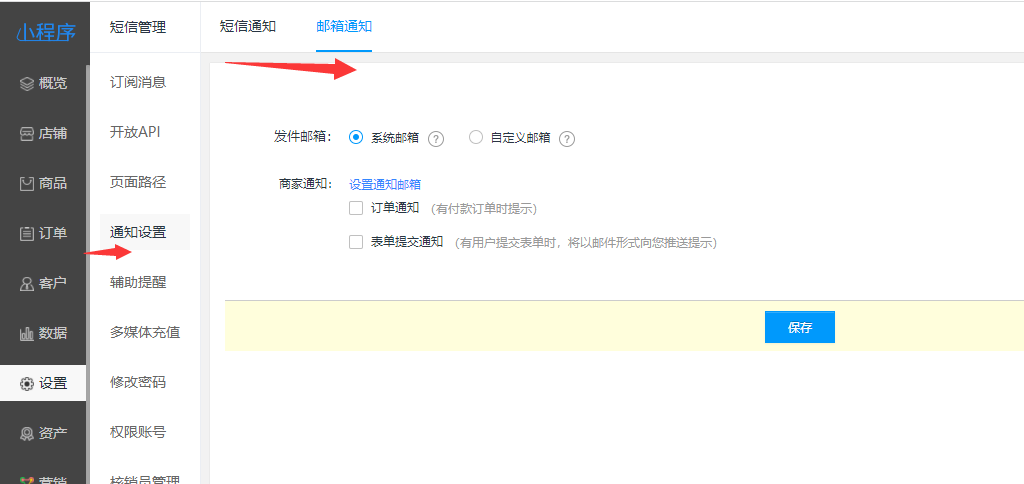Click the 商家通知 field label

tap(305, 184)
